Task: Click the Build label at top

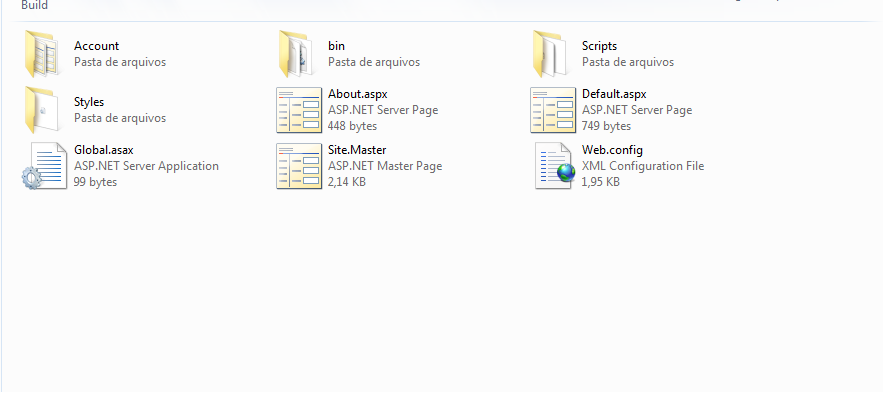Action: (34, 6)
